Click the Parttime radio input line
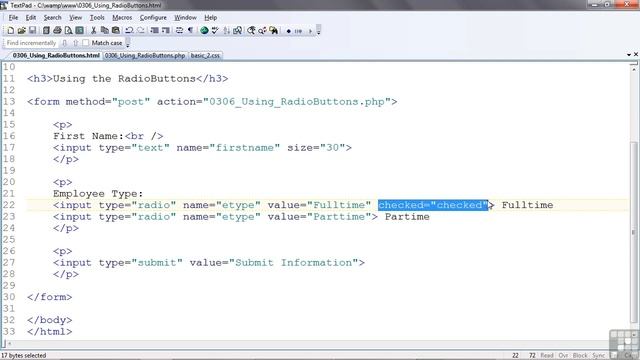This screenshot has width=640, height=360. click(241, 217)
